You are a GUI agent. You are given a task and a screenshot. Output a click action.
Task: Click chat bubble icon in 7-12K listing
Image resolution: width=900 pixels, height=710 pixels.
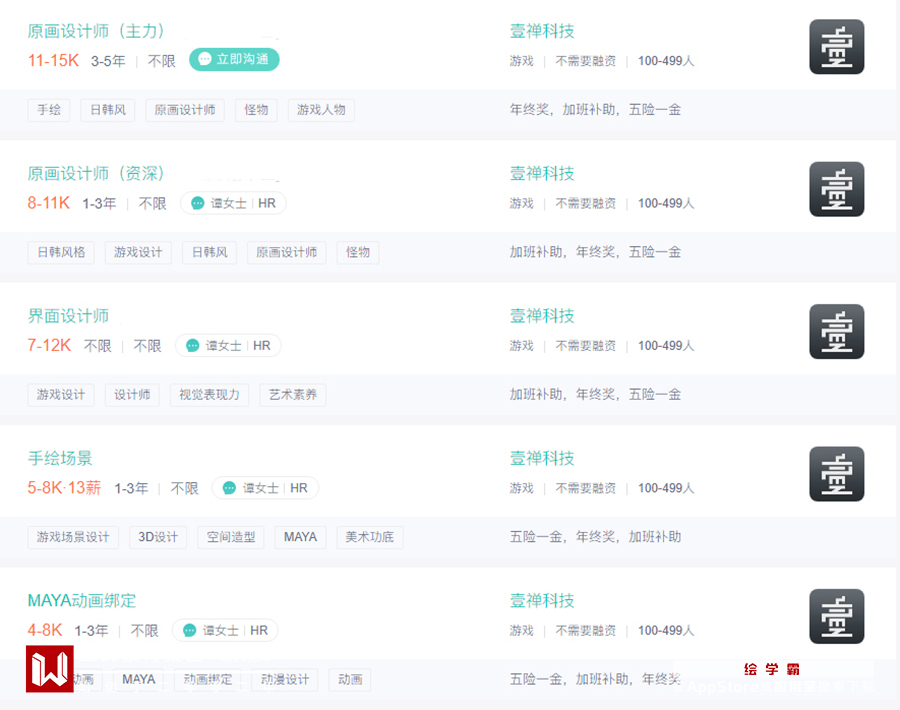click(192, 346)
